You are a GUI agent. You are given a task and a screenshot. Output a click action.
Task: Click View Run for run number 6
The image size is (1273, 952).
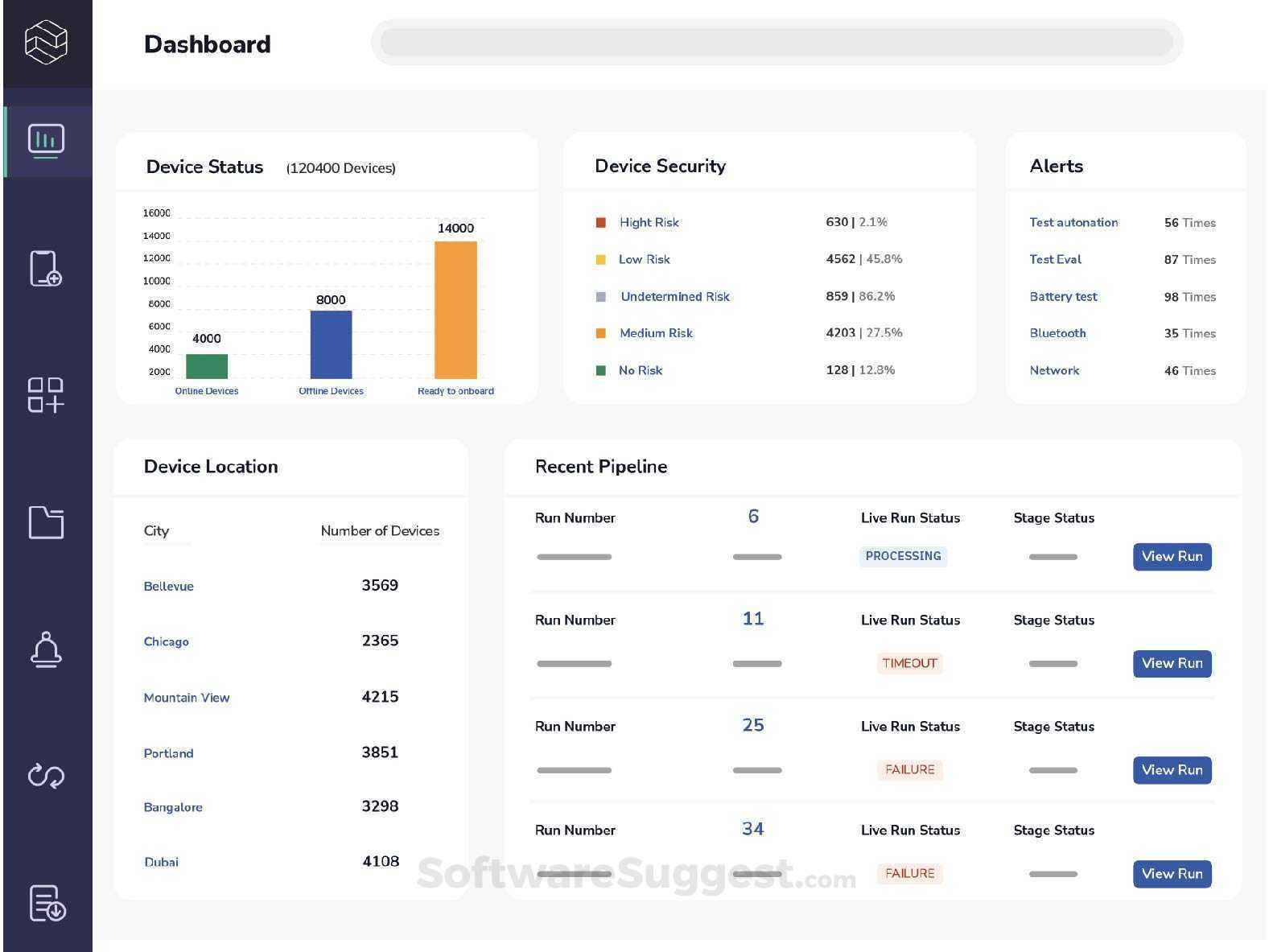1172,557
